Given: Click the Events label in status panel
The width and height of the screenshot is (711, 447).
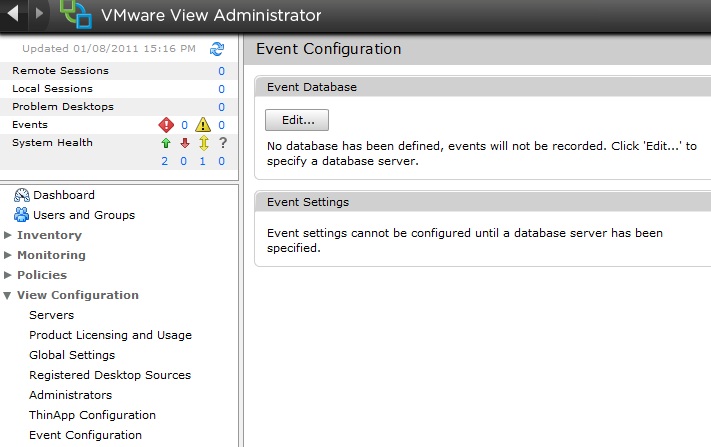Looking at the screenshot, I should 29,124.
